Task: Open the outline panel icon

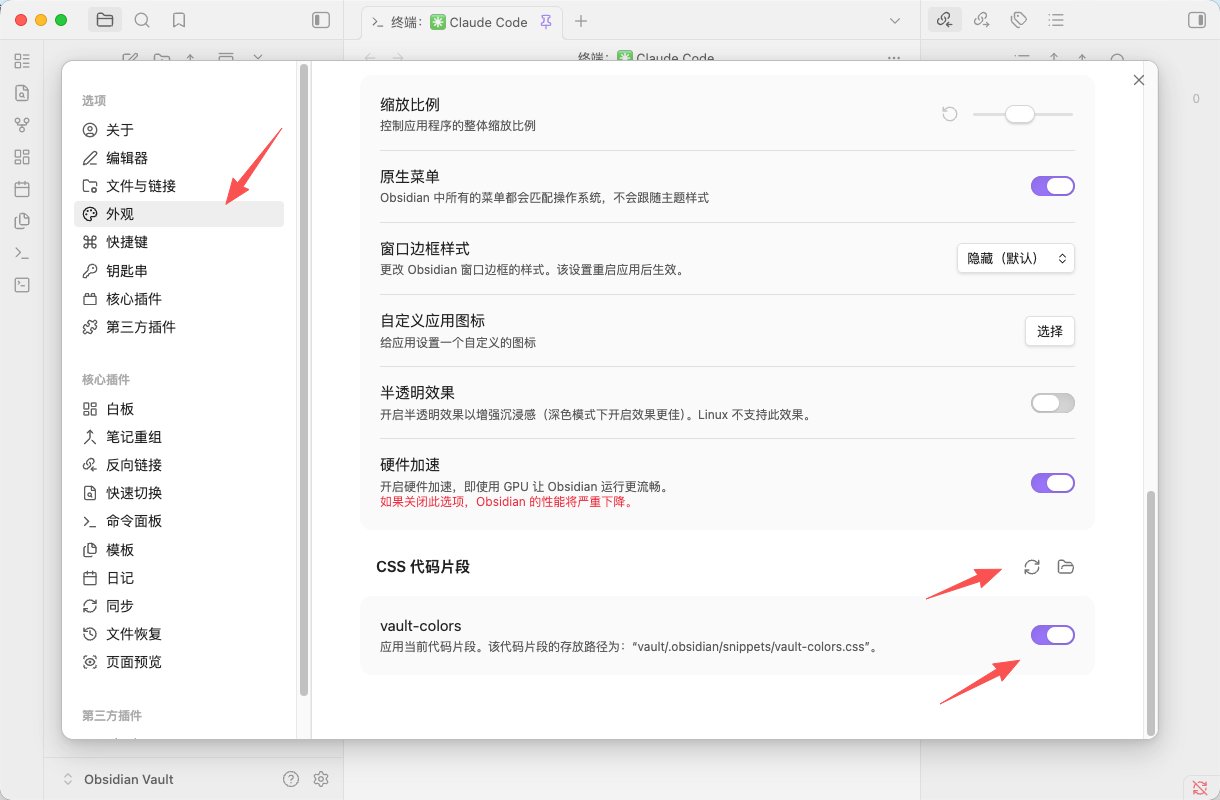Action: (x=1055, y=20)
